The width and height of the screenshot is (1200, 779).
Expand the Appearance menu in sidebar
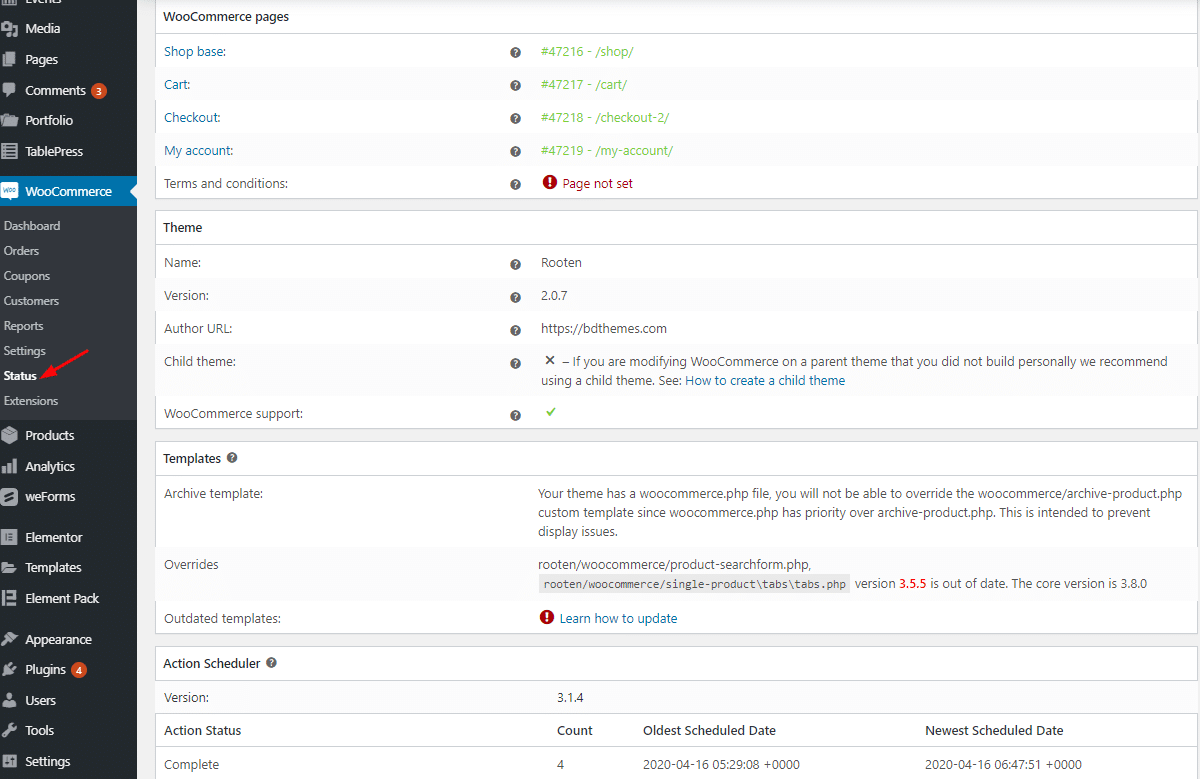click(58, 640)
